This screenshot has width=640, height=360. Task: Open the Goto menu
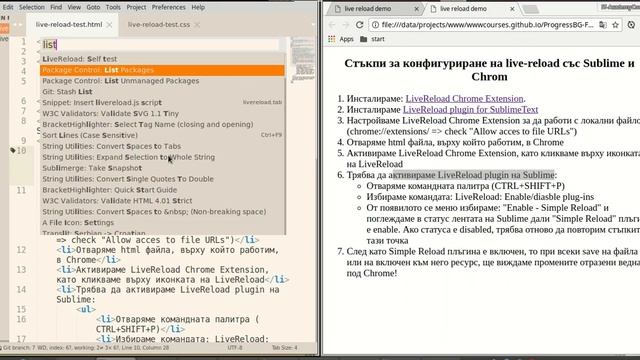[93, 7]
